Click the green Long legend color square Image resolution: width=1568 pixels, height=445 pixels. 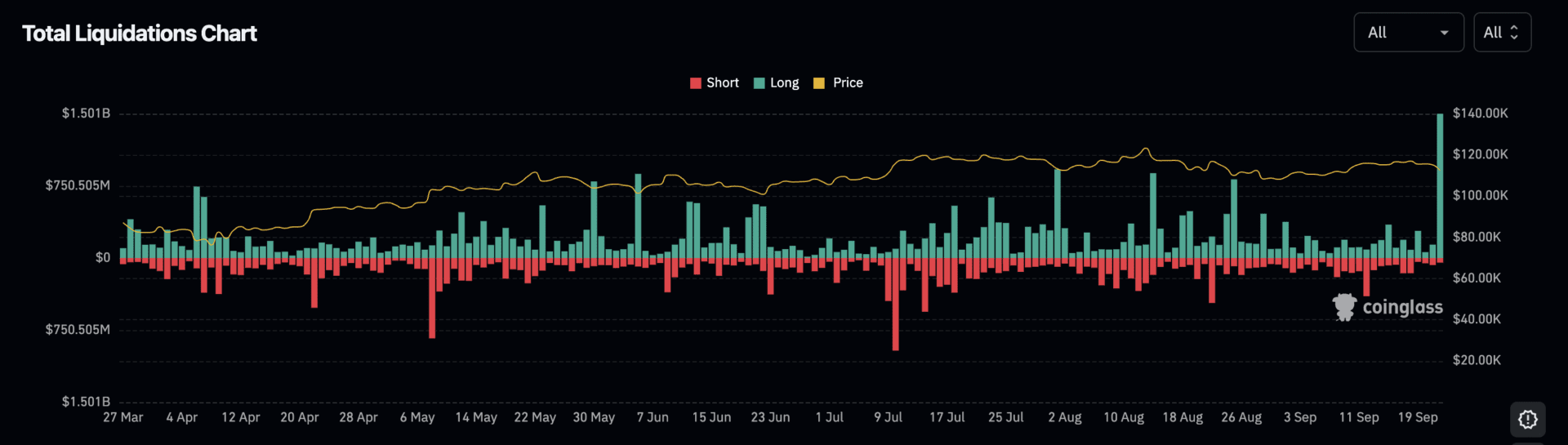(x=759, y=82)
